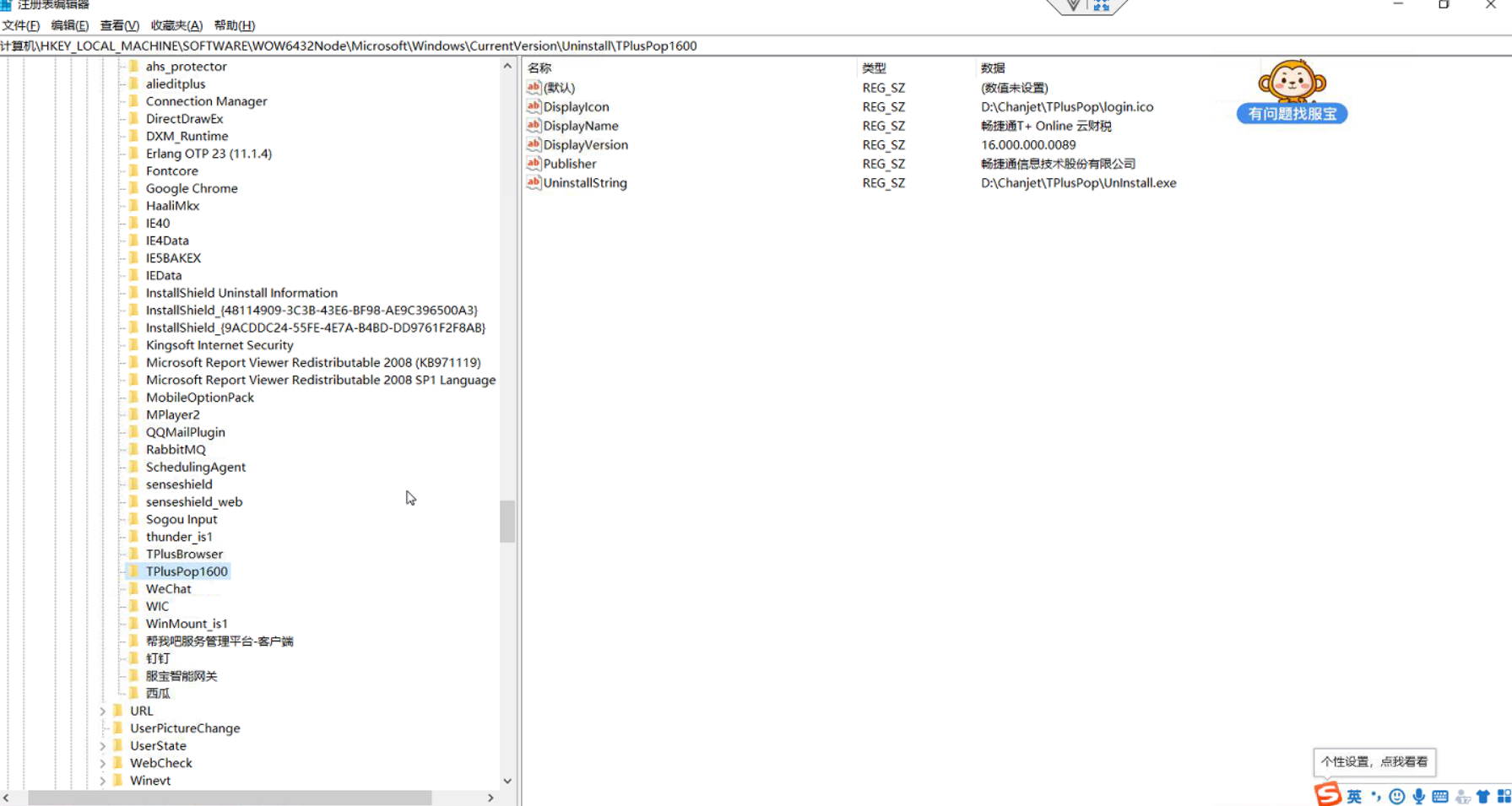Expand the Winevt registry key
Image resolution: width=1512 pixels, height=806 pixels.
coord(103,781)
